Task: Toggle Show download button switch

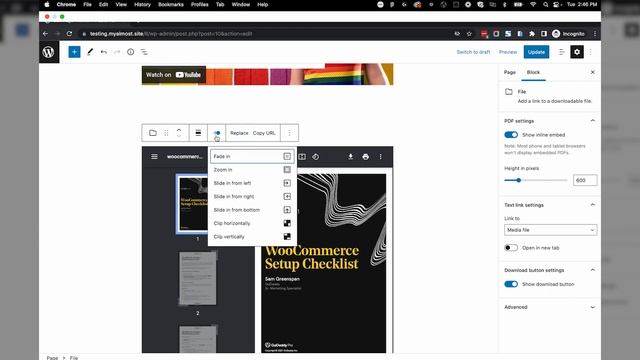Action: pos(511,284)
